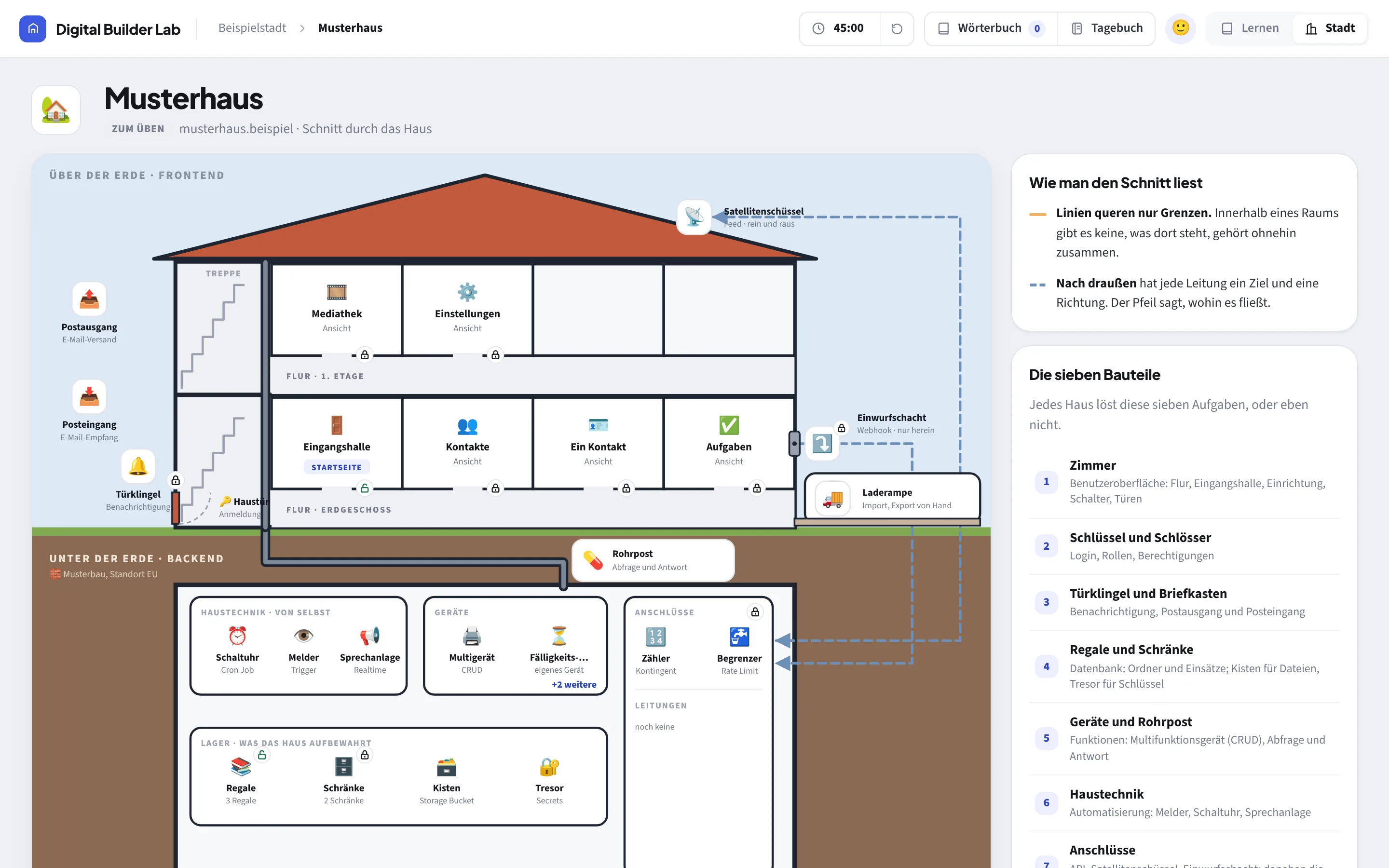This screenshot has height=868, width=1389.
Task: Select the Einwurfschacht webhook arrow icon
Action: (x=822, y=443)
